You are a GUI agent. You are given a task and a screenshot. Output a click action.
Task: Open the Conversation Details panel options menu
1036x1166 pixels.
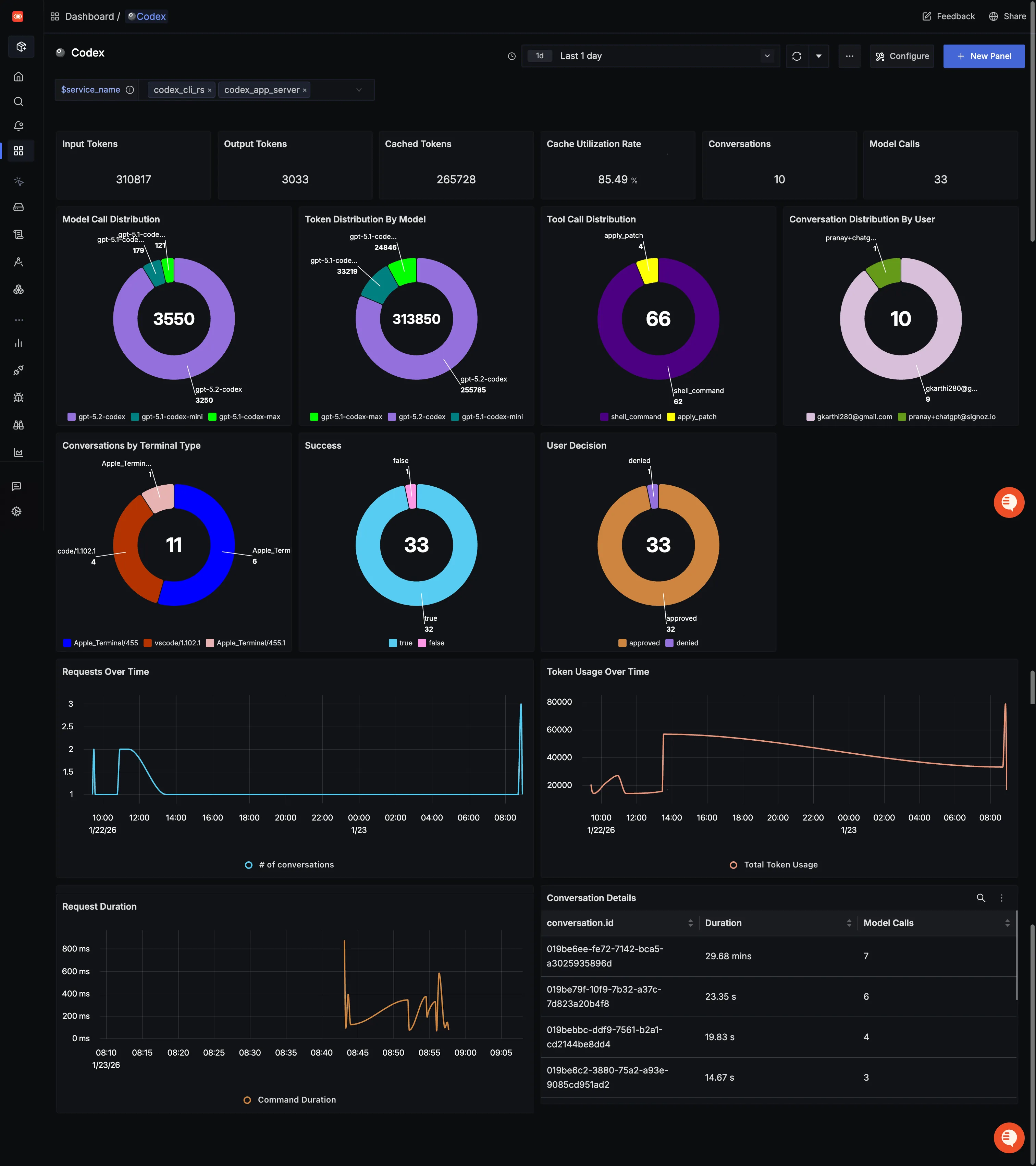1001,898
